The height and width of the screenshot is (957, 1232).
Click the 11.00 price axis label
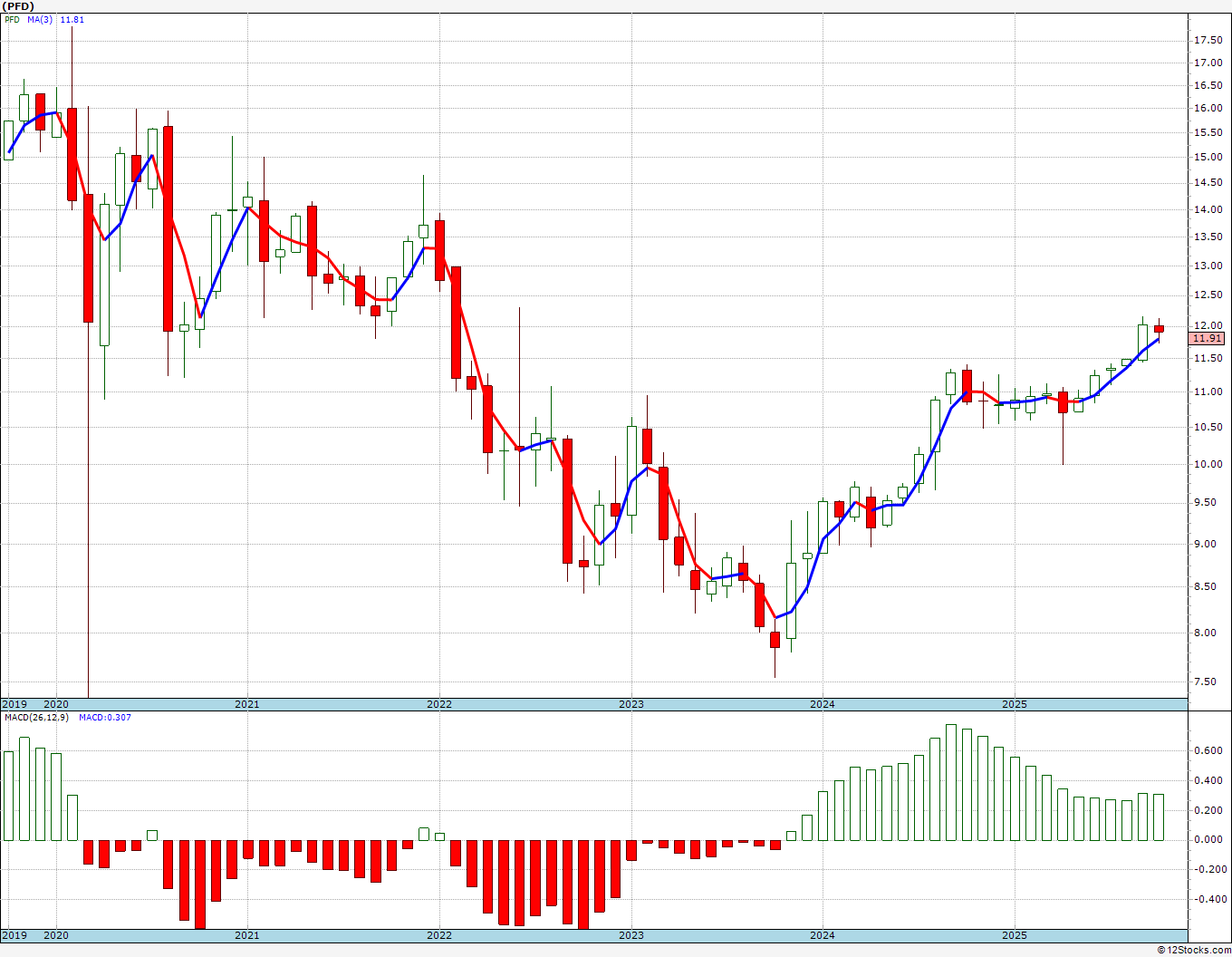pos(1208,391)
